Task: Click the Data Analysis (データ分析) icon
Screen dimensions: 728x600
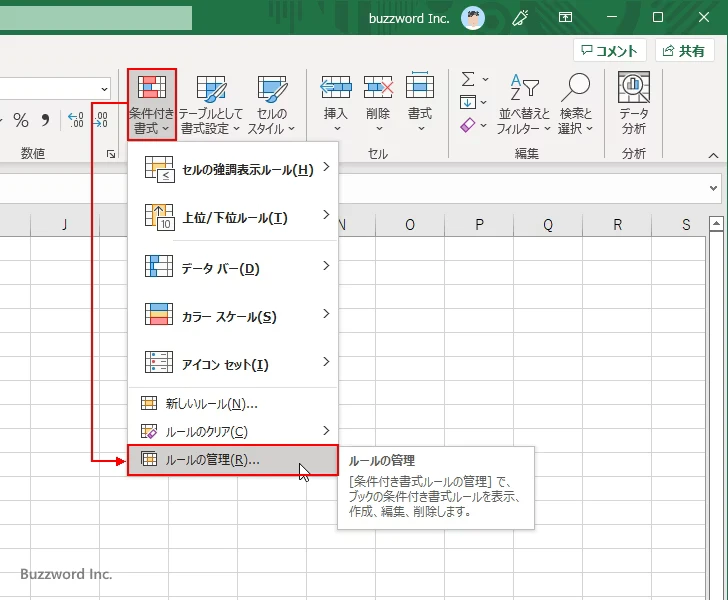Action: point(634,87)
